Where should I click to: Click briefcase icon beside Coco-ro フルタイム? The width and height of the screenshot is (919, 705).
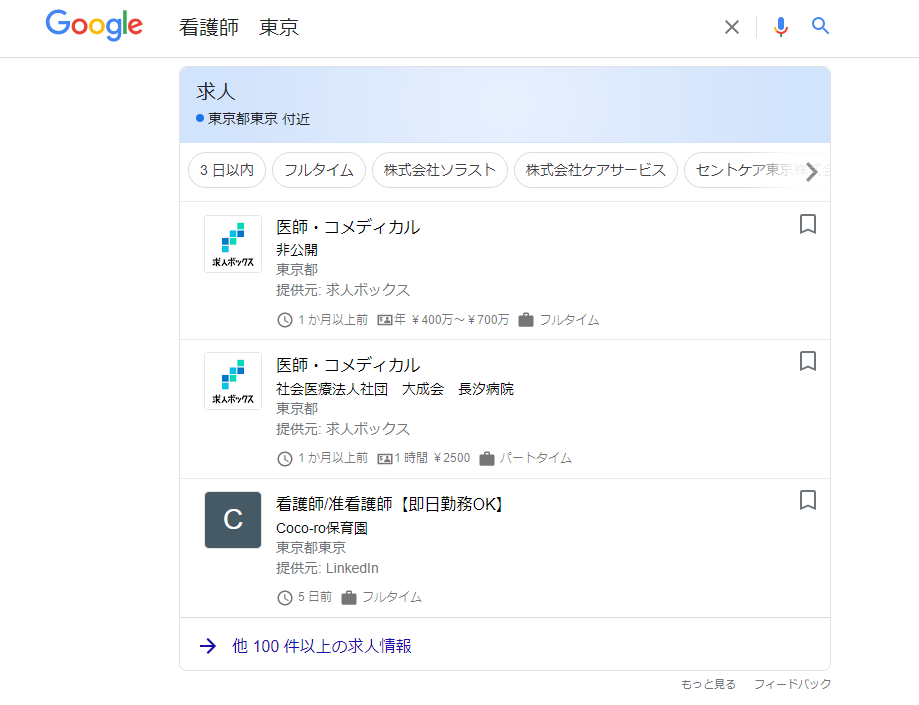point(349,597)
